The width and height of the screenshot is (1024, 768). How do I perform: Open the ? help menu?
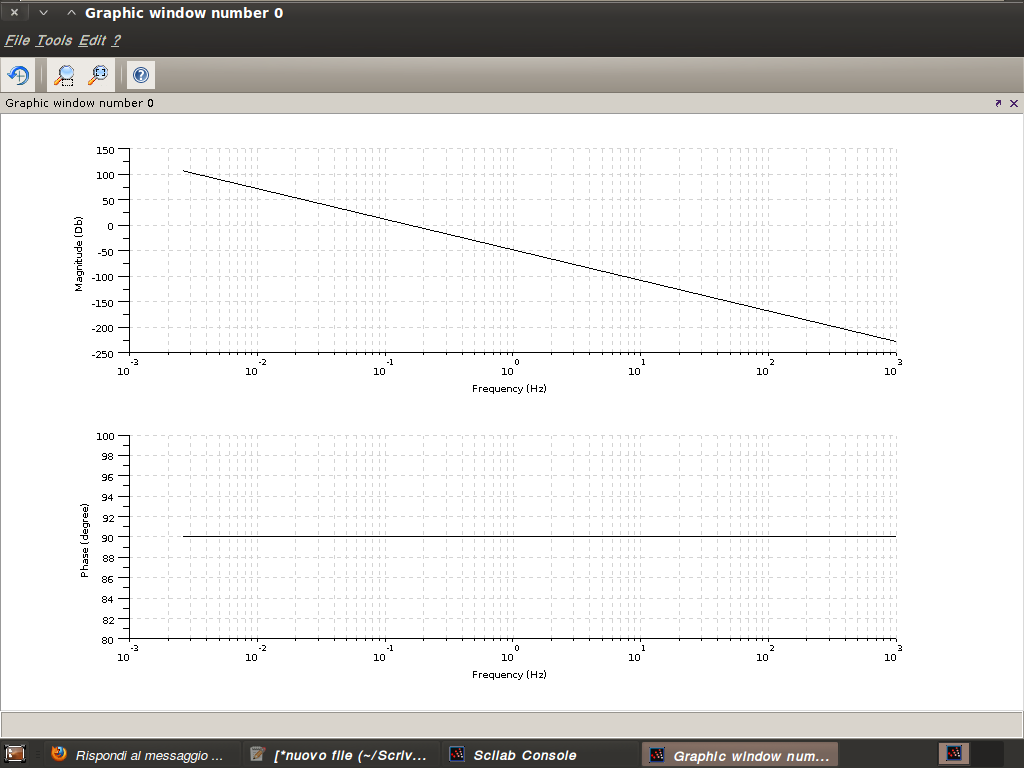pyautogui.click(x=116, y=40)
